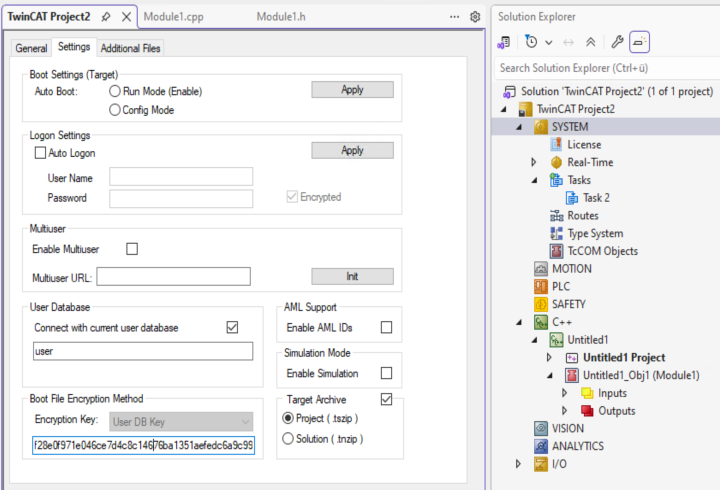
Task: Open the tab overflow ellipsis menu
Action: point(454,17)
